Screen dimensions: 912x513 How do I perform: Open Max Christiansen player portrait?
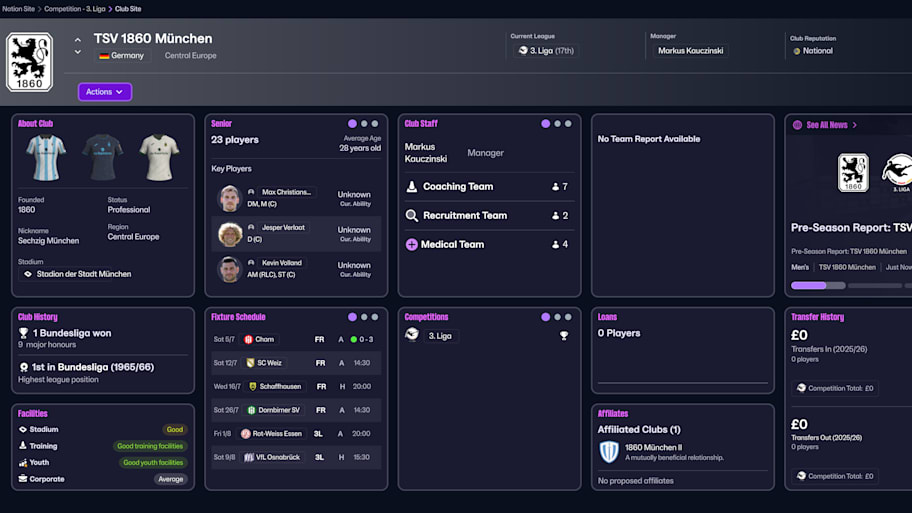pos(230,198)
